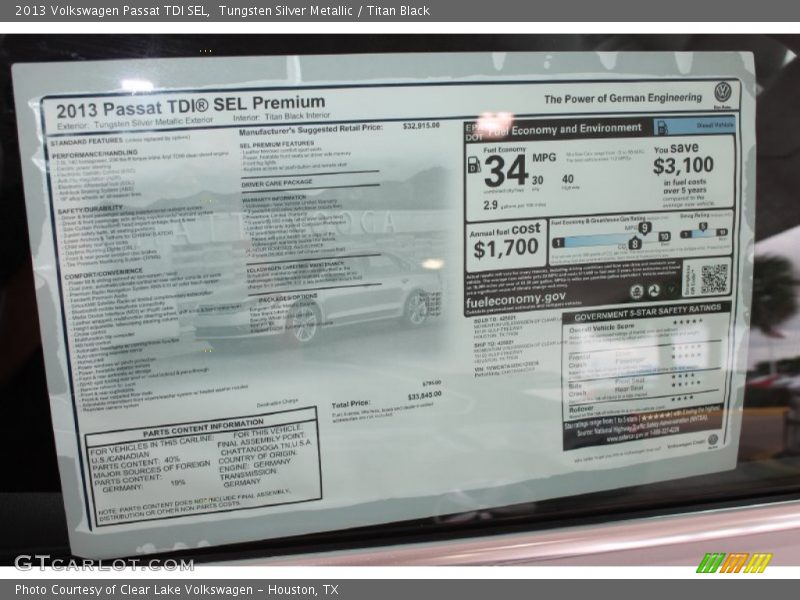The width and height of the screenshot is (800, 600).
Task: Click the photo courtesy Clear Lake Volkswagen caption
Action: [x=177, y=590]
